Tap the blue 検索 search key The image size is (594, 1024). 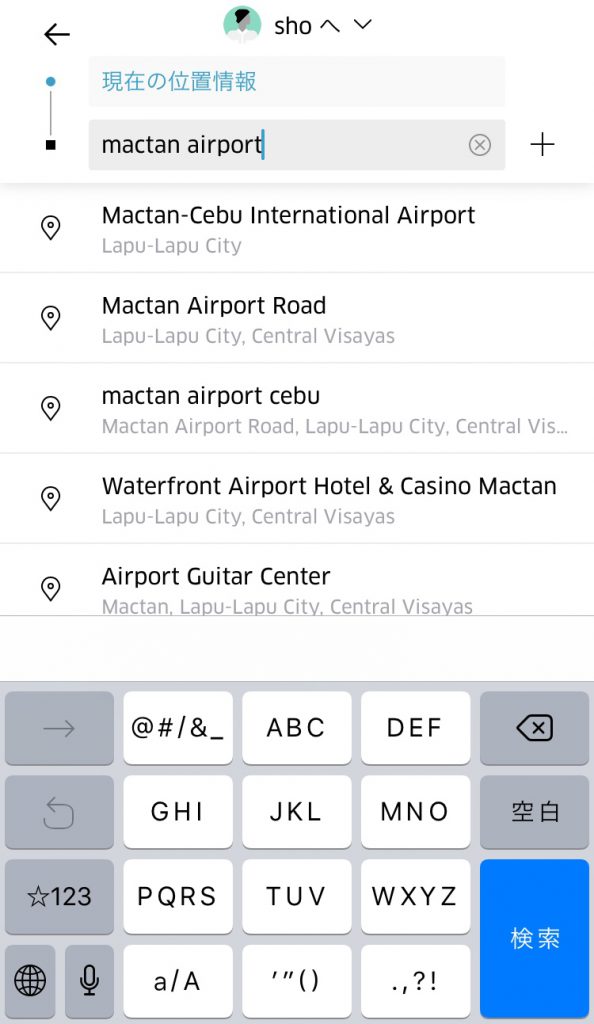(535, 938)
